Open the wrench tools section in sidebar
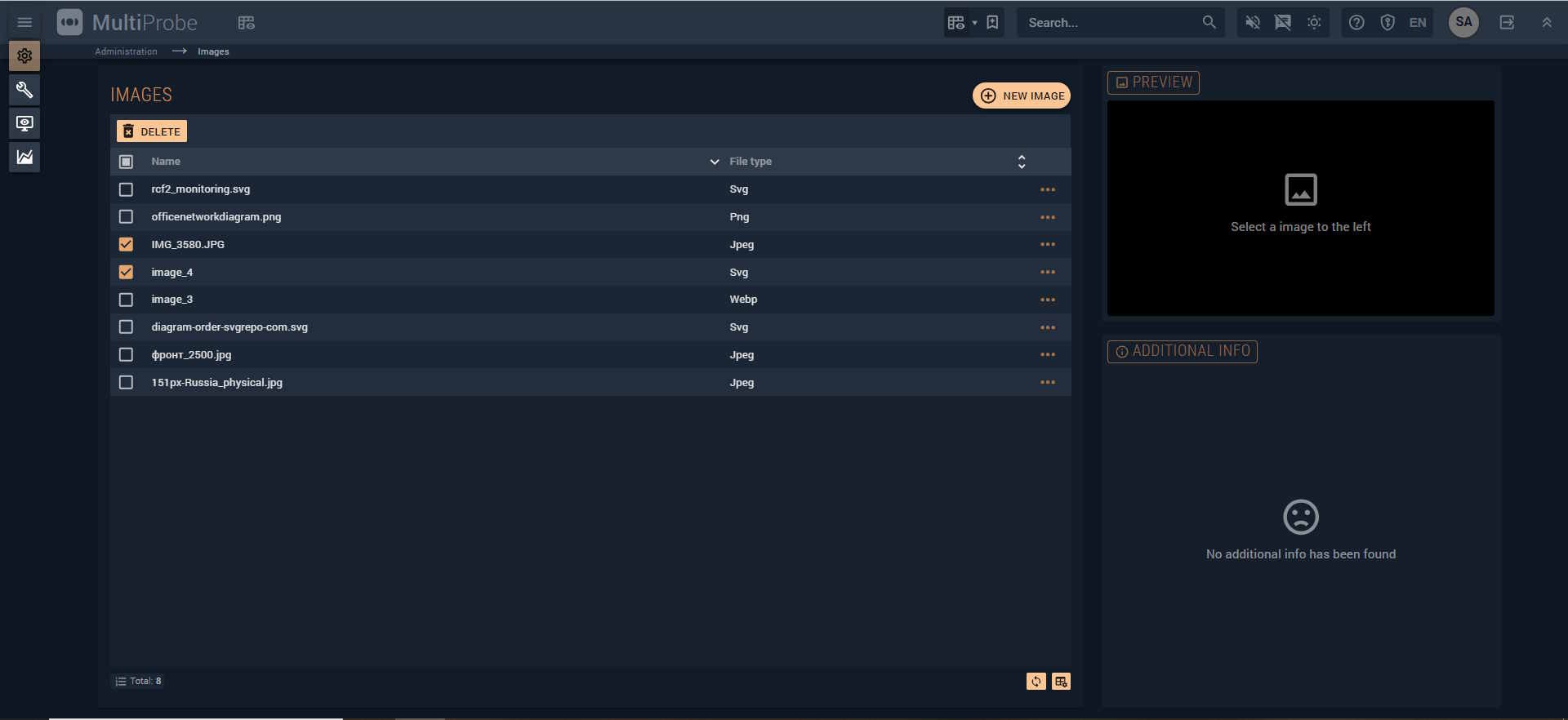The height and width of the screenshot is (720, 1568). [24, 90]
